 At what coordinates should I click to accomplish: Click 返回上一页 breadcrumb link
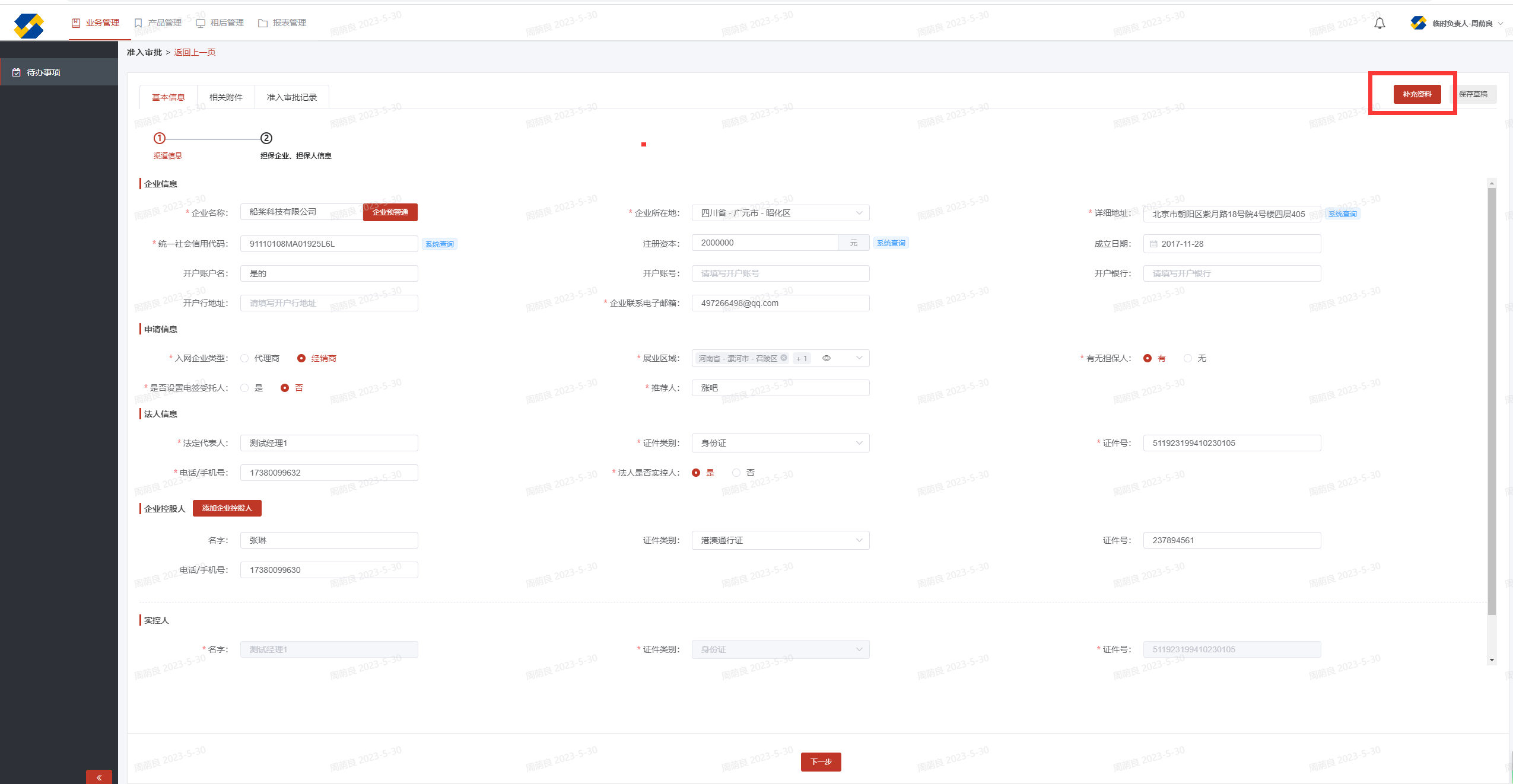pos(195,52)
